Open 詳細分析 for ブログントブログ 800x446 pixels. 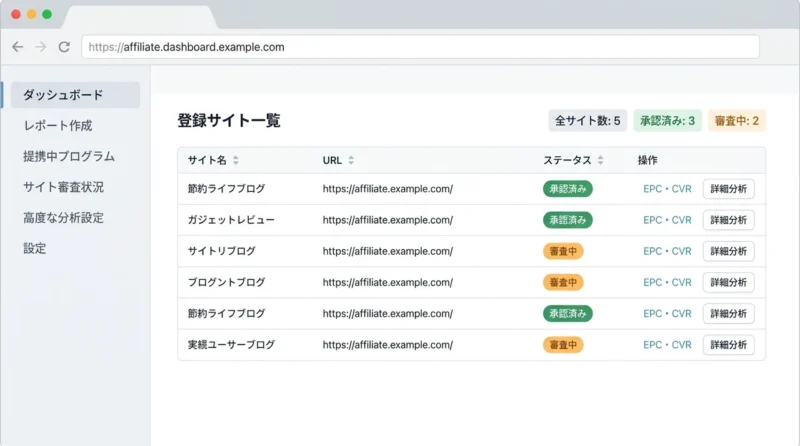[729, 282]
